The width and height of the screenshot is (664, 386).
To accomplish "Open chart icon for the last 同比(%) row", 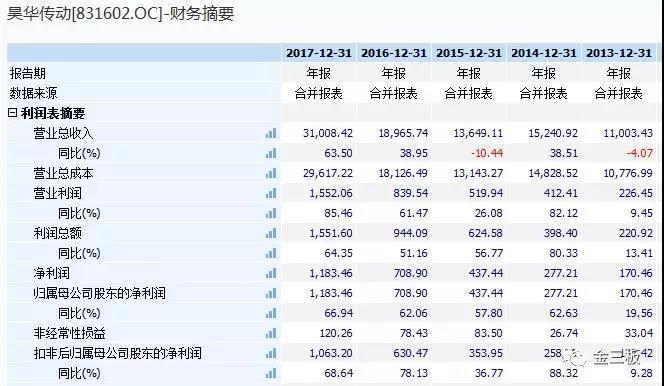I will pyautogui.click(x=271, y=373).
